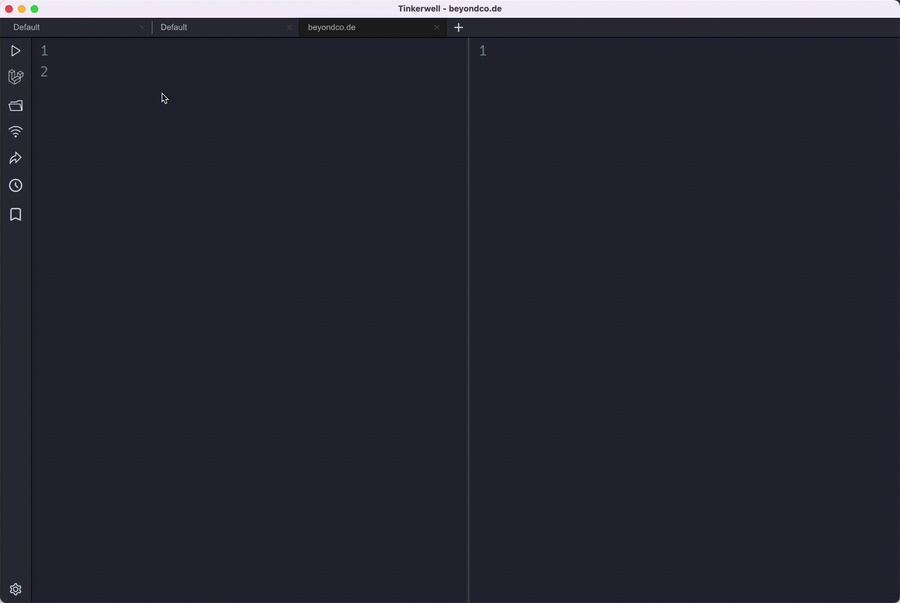900x603 pixels.
Task: Close the second Default tab
Action: coord(290,27)
